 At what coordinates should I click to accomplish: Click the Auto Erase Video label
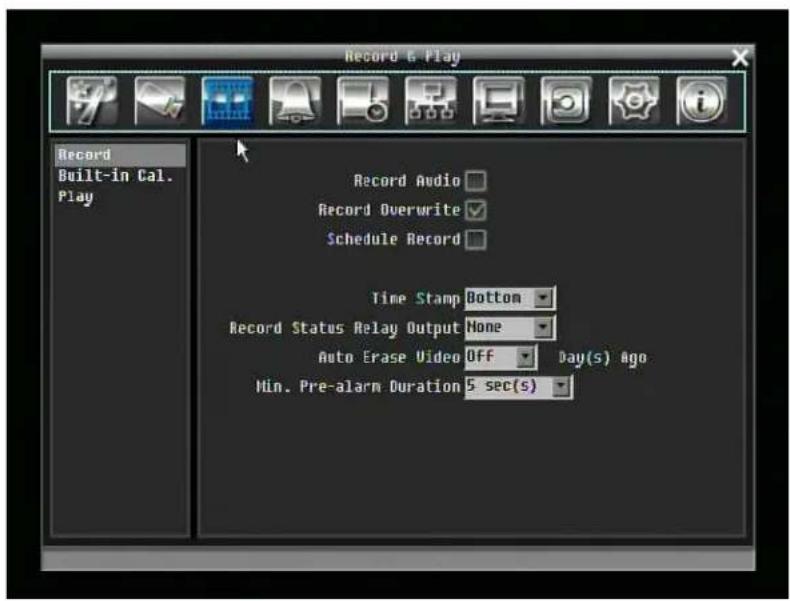pos(389,357)
